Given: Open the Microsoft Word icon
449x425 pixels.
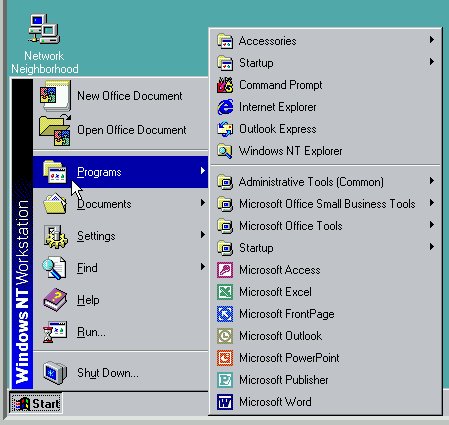Looking at the screenshot, I should pos(225,402).
